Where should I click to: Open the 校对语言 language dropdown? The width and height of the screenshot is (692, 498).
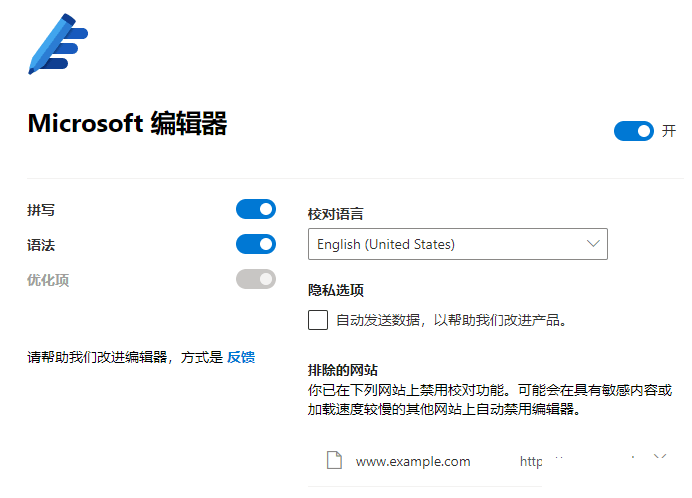pyautogui.click(x=458, y=244)
